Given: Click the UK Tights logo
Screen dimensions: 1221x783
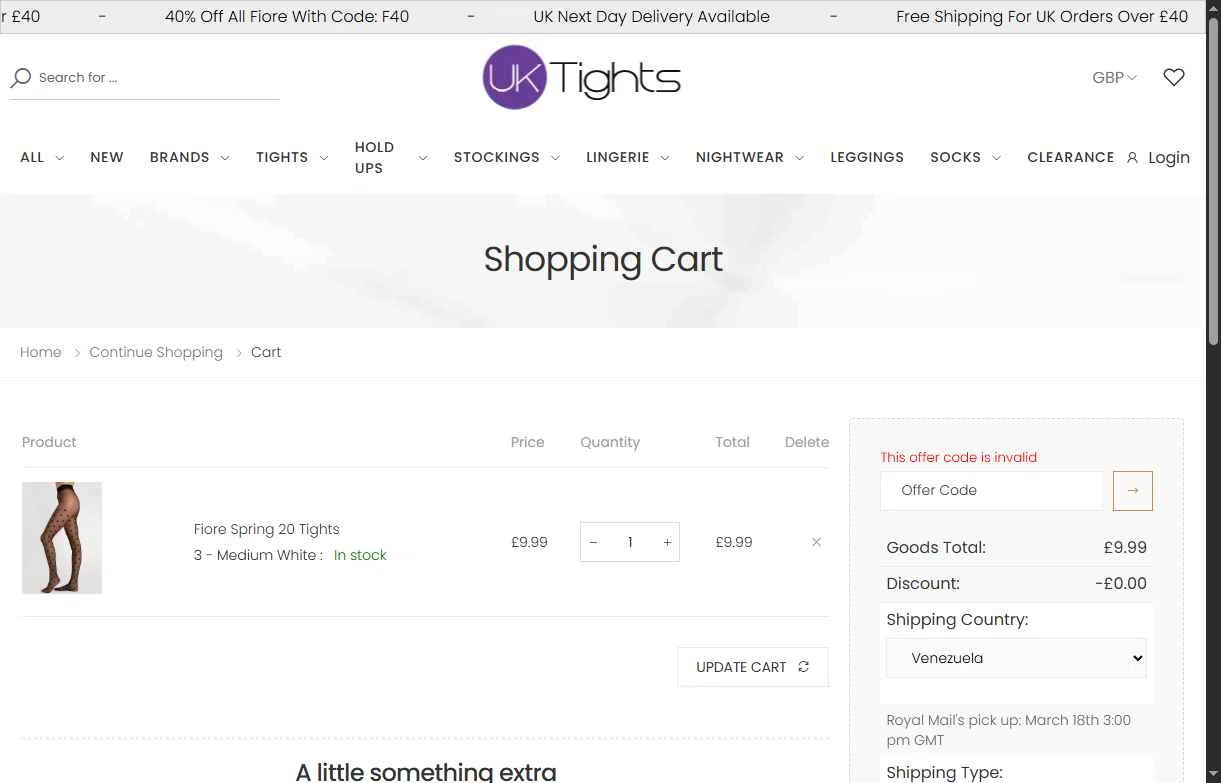Looking at the screenshot, I should coord(581,77).
